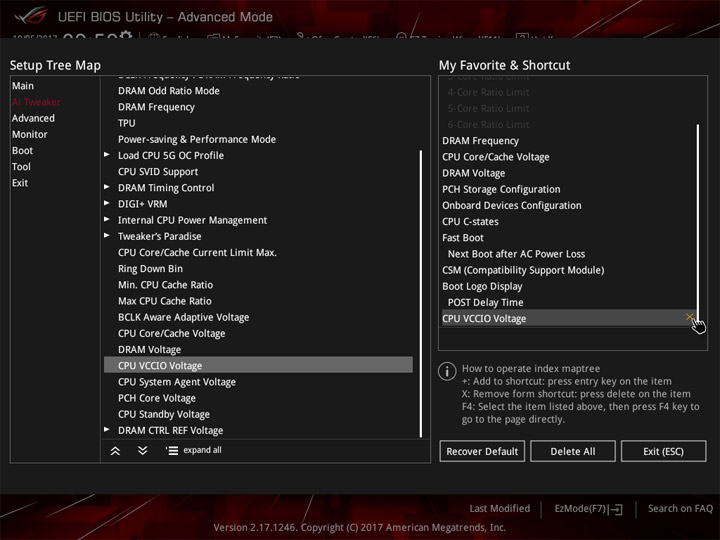The image size is (720, 540).
Task: Select Main in the tree map menu
Action: pos(23,86)
